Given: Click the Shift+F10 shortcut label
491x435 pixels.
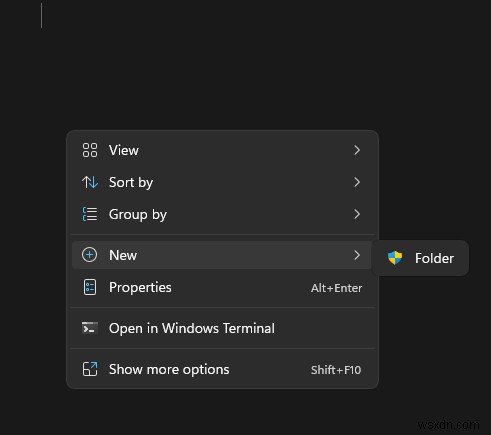Looking at the screenshot, I should [336, 370].
